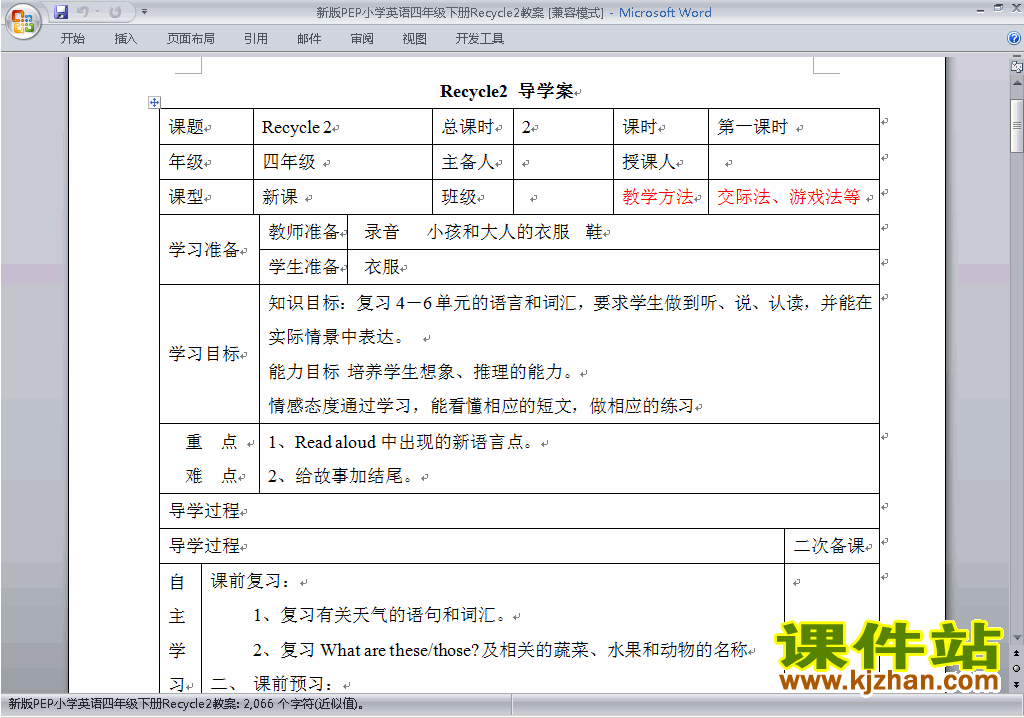
Task: Minimize the Word window
Action: 980,9
